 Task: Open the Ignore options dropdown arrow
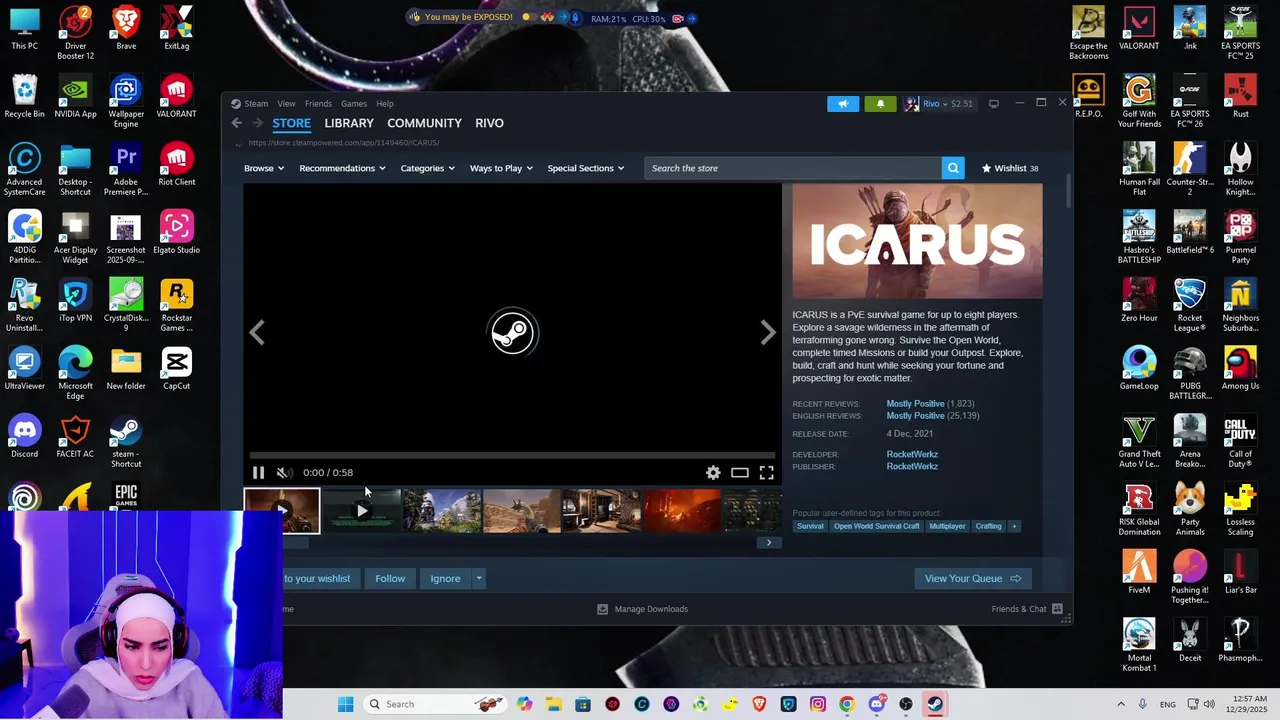(x=479, y=579)
